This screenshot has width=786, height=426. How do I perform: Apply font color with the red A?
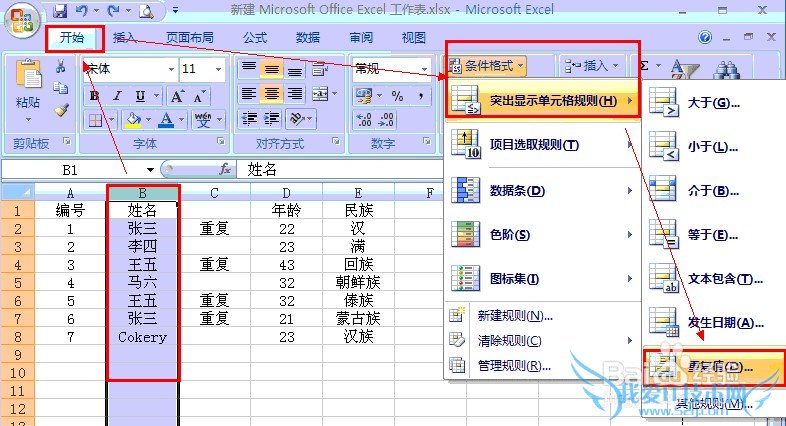pyautogui.click(x=166, y=120)
